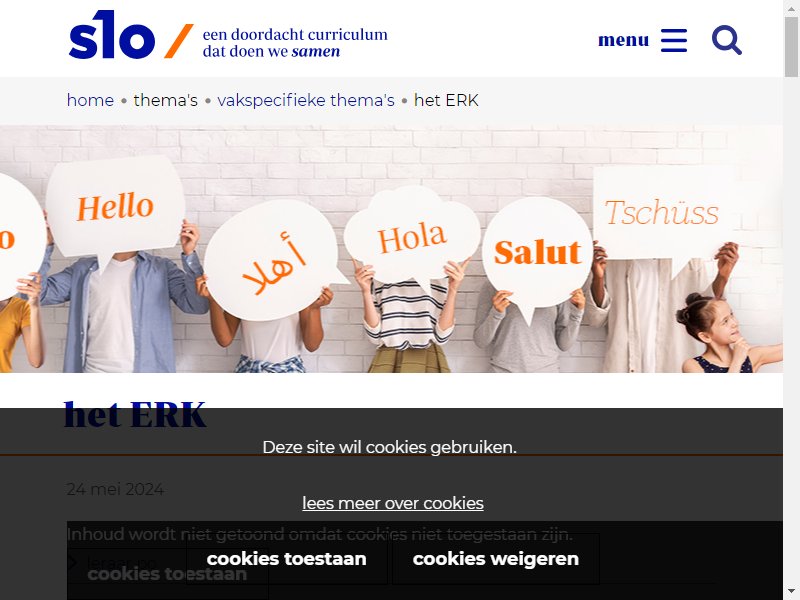800x600 pixels.
Task: Click the vertical scrollbar thumb
Action: (791, 46)
